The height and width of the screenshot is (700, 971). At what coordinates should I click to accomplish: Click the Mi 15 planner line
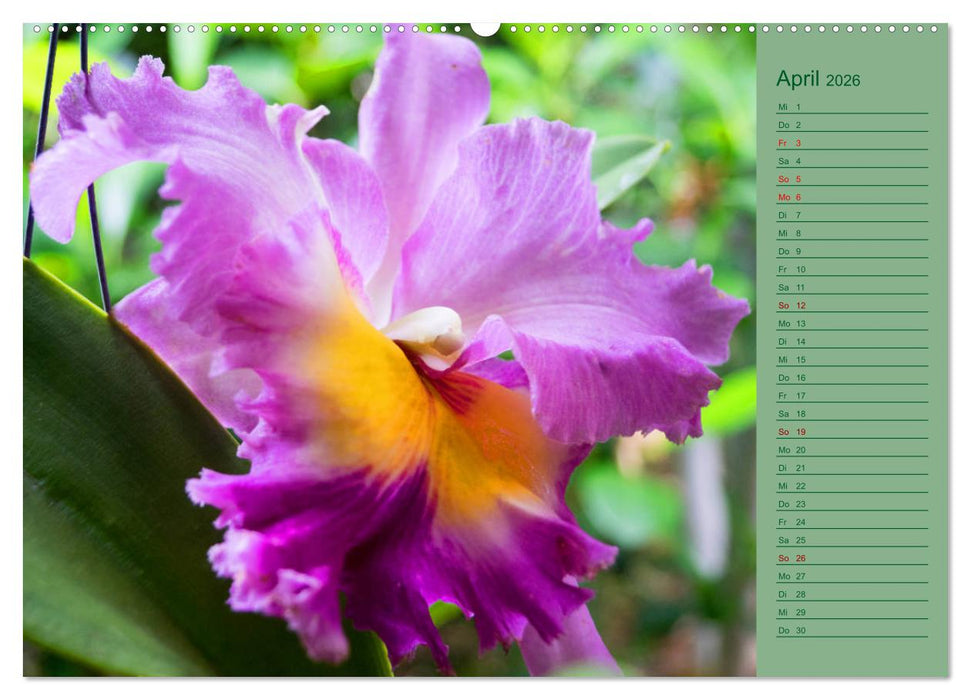(850, 361)
